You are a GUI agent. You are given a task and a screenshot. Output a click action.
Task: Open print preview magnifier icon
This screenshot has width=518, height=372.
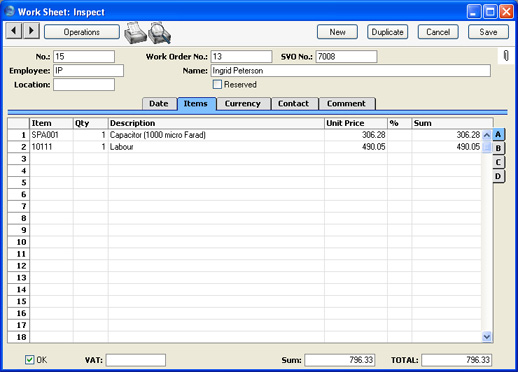coord(159,33)
